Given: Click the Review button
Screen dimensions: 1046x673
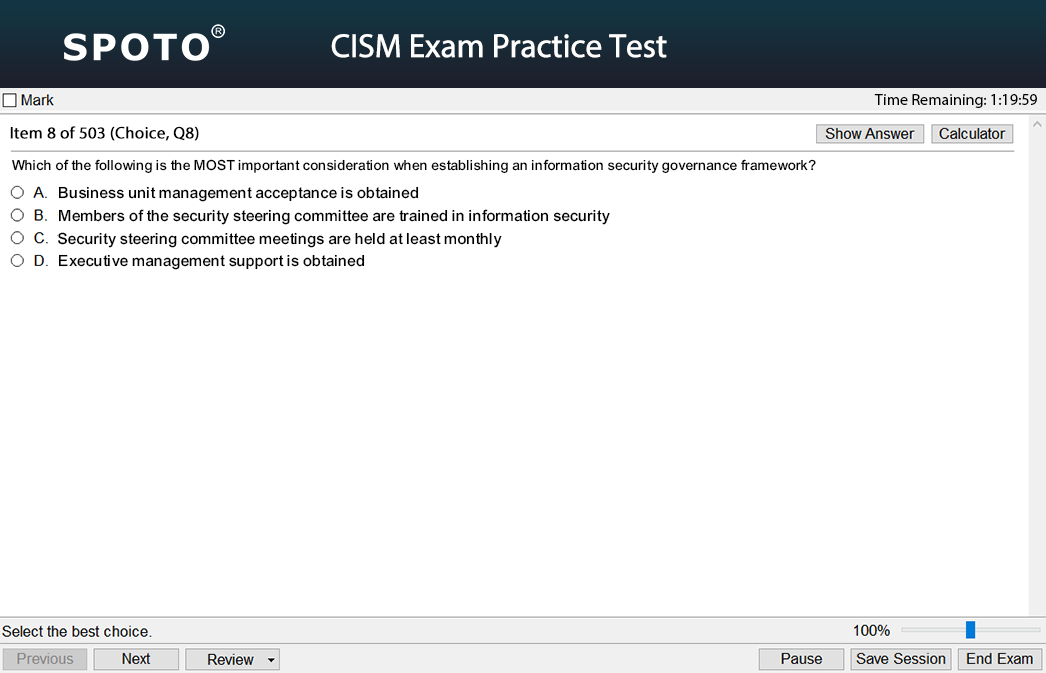Looking at the screenshot, I should (230, 660).
